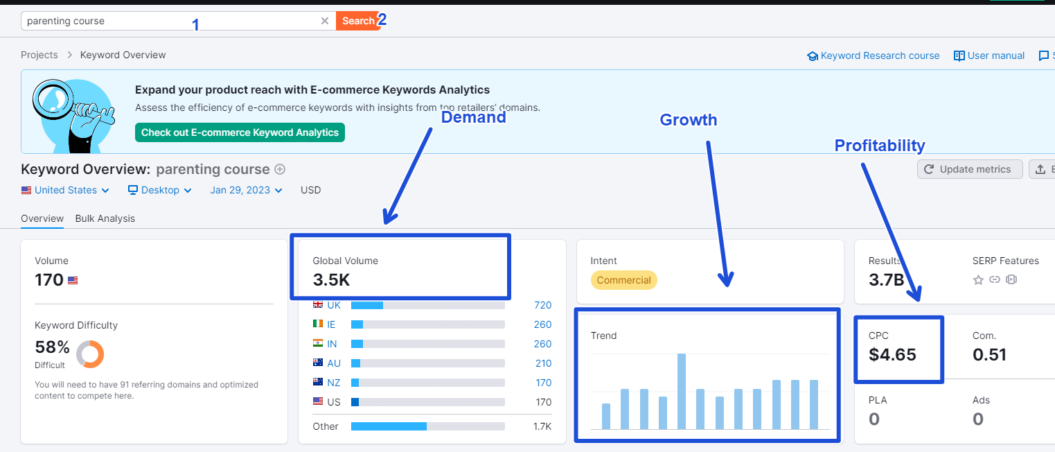Click the IN country link in Global Volume
This screenshot has width=1055, height=452.
tap(332, 344)
